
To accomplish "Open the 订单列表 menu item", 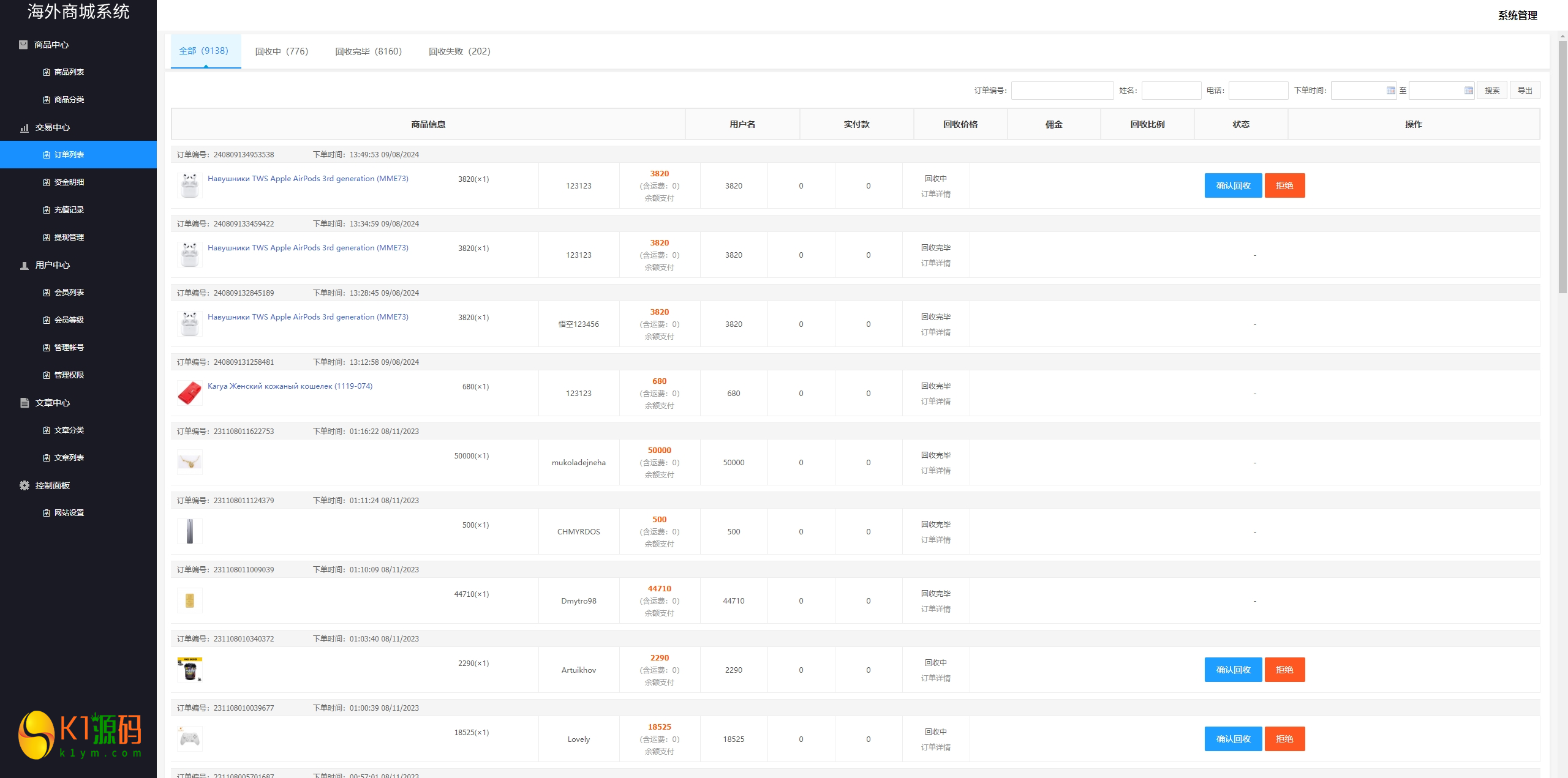I will point(78,155).
